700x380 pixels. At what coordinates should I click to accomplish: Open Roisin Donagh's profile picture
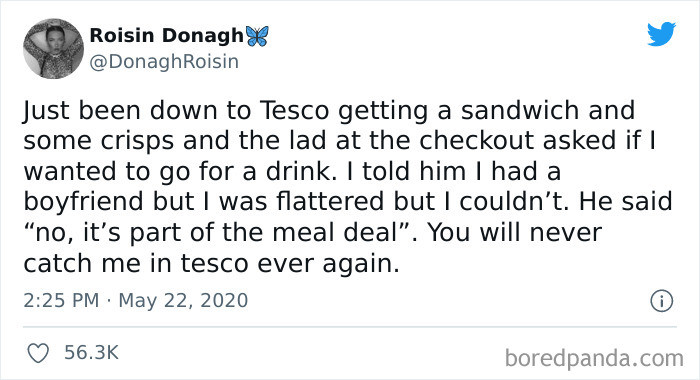(53, 49)
